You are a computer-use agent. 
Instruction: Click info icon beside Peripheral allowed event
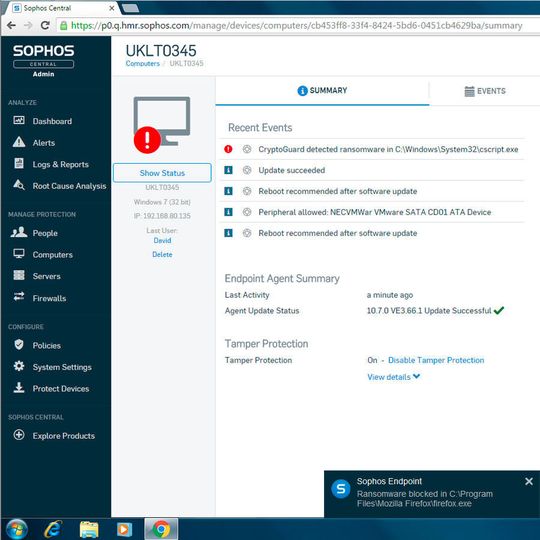[228, 212]
